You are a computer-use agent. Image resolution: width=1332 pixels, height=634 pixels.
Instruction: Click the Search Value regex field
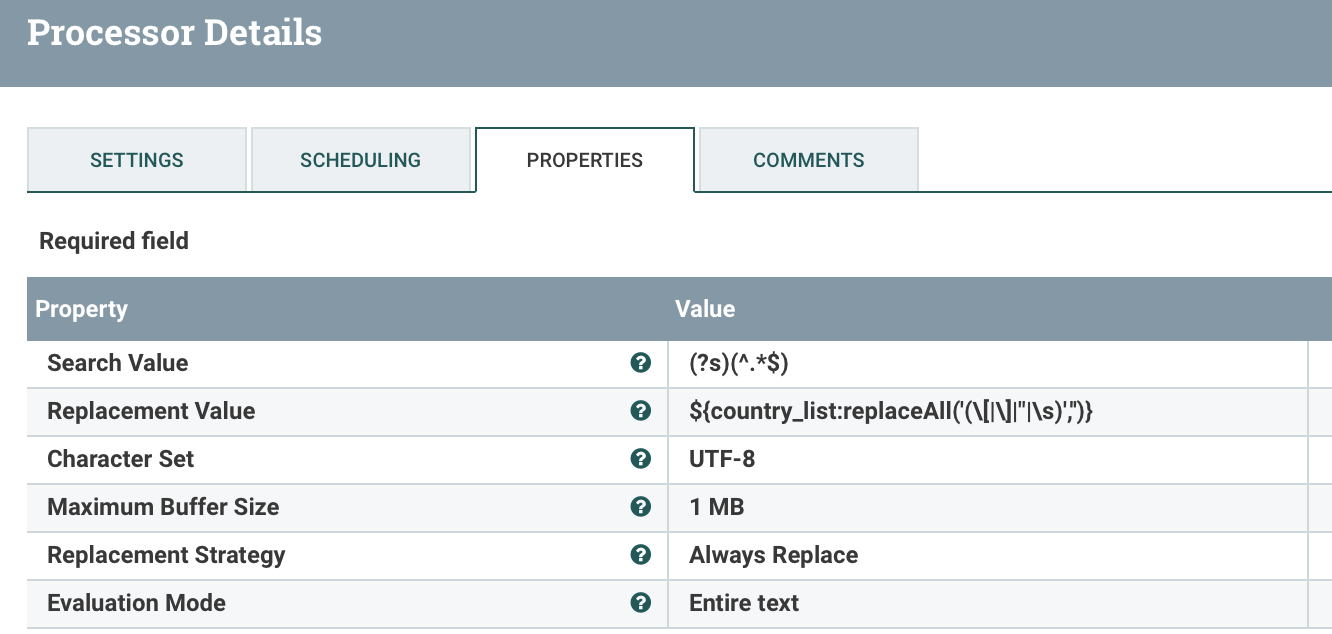coord(739,363)
